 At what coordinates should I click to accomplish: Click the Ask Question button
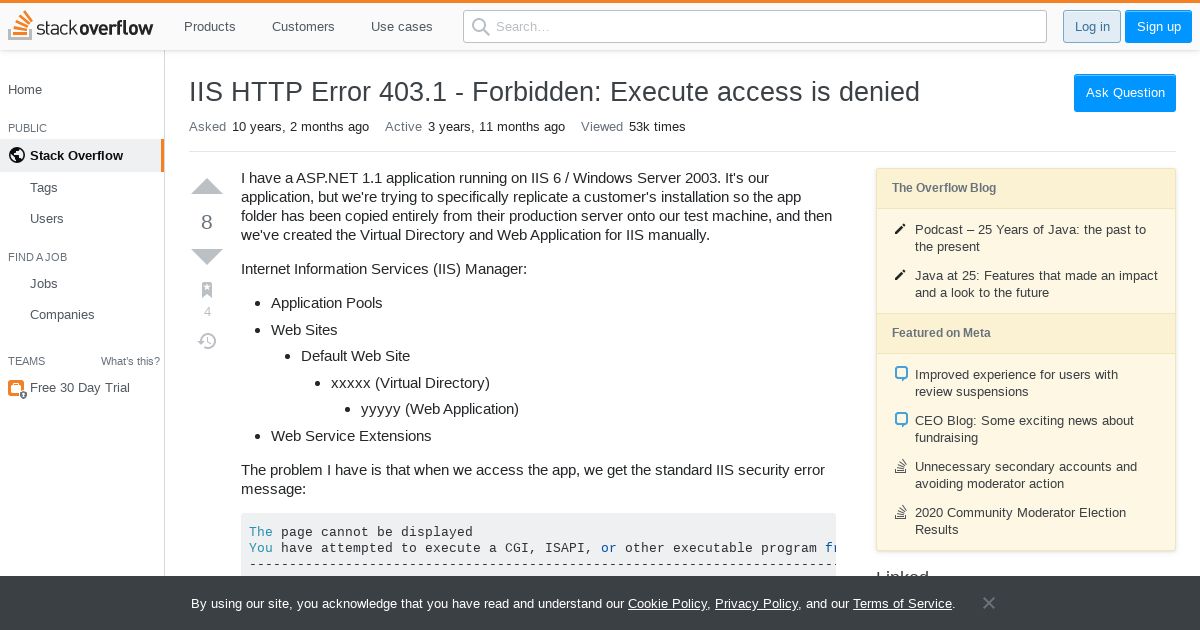[1125, 93]
